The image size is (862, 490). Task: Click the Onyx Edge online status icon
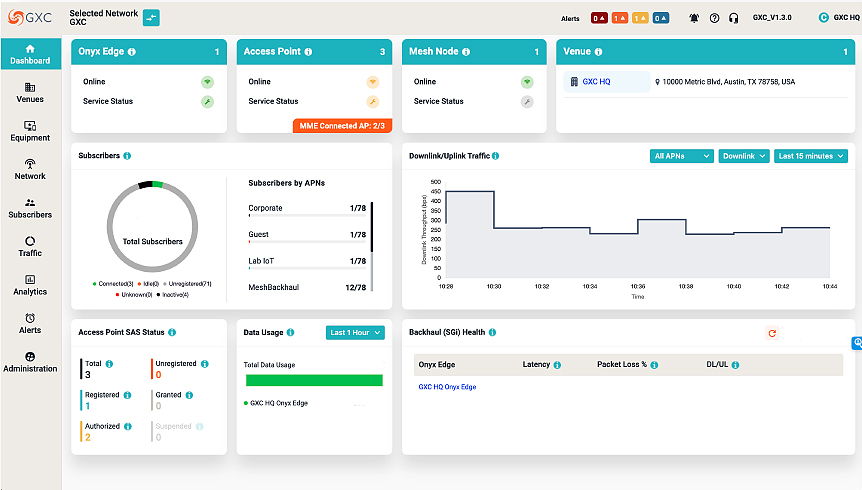[x=207, y=82]
